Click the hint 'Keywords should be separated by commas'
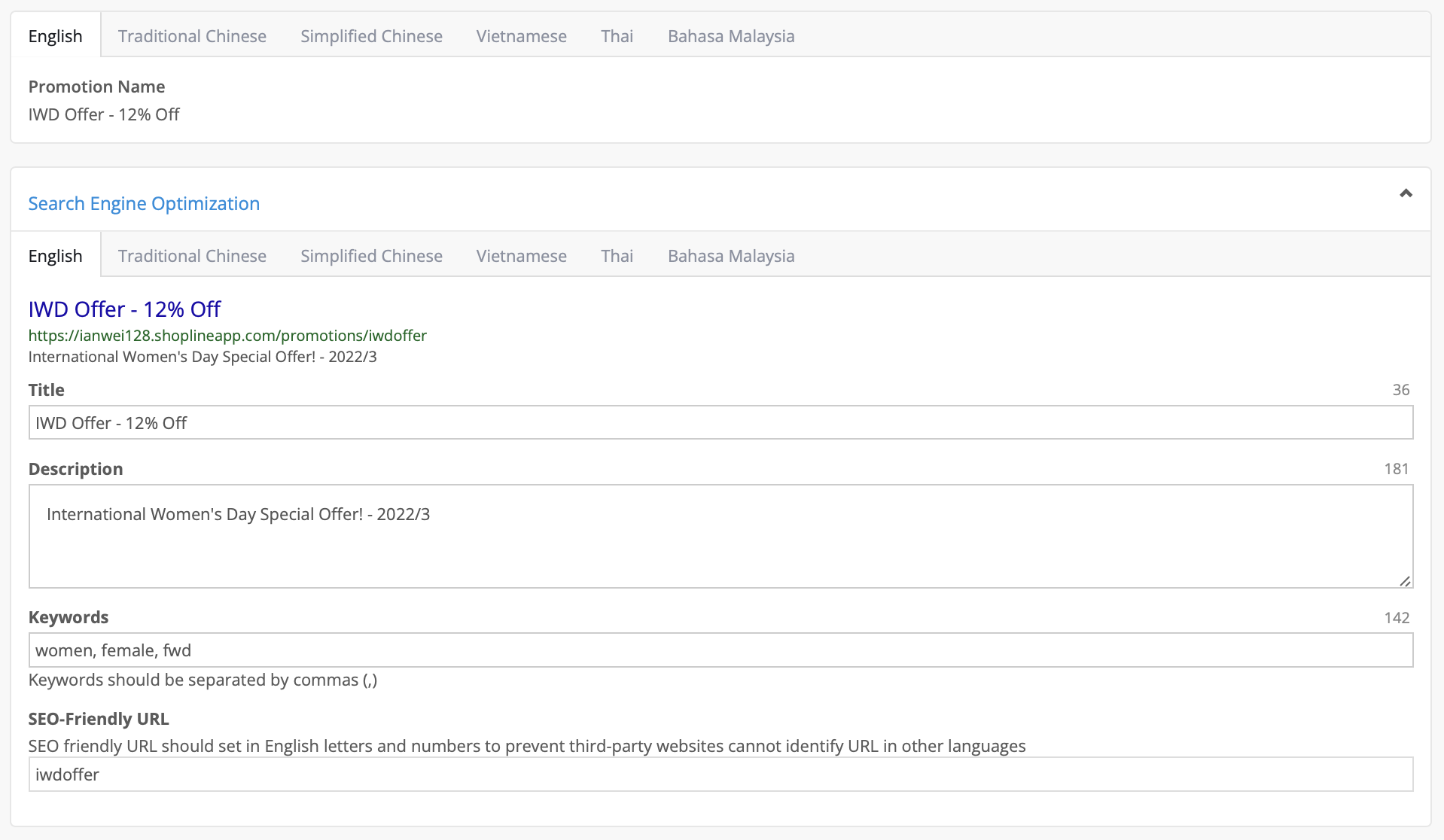 point(203,680)
